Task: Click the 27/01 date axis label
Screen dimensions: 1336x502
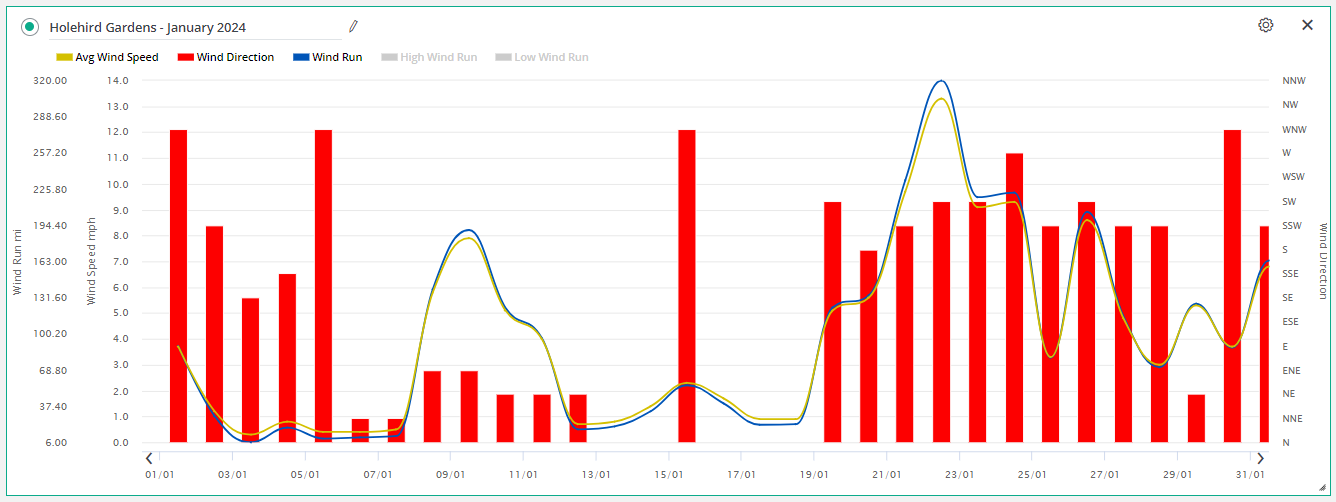Action: pyautogui.click(x=1104, y=475)
